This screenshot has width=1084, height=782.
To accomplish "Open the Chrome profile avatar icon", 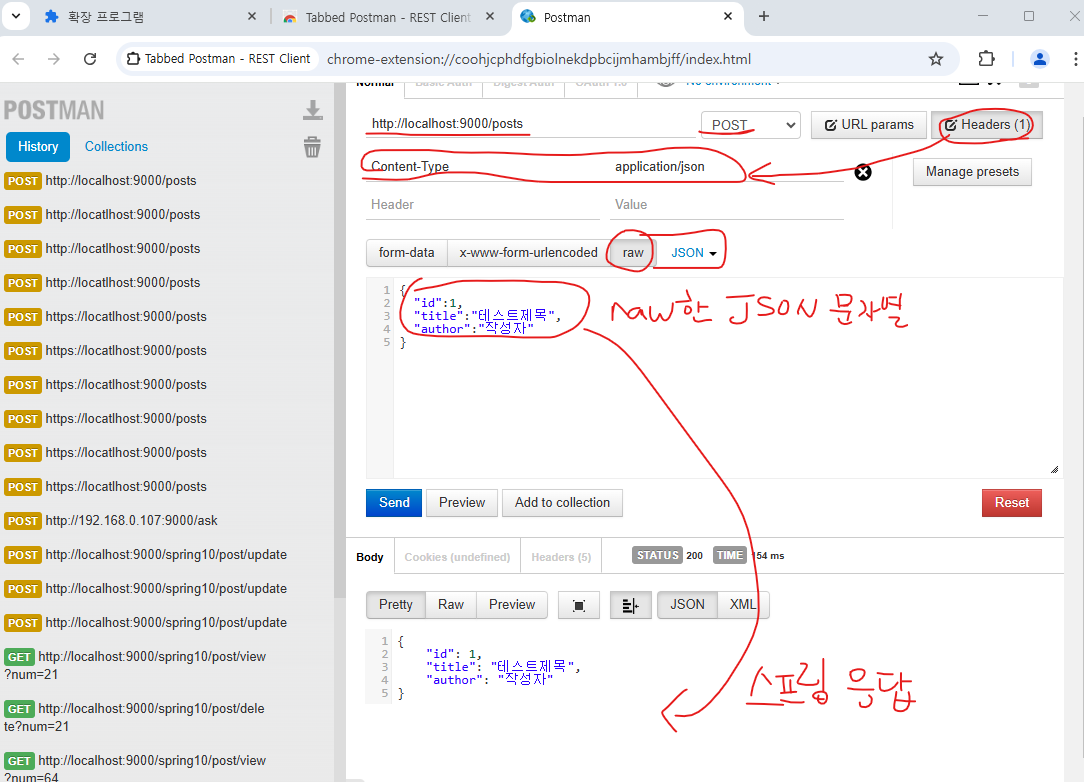I will 1040,59.
